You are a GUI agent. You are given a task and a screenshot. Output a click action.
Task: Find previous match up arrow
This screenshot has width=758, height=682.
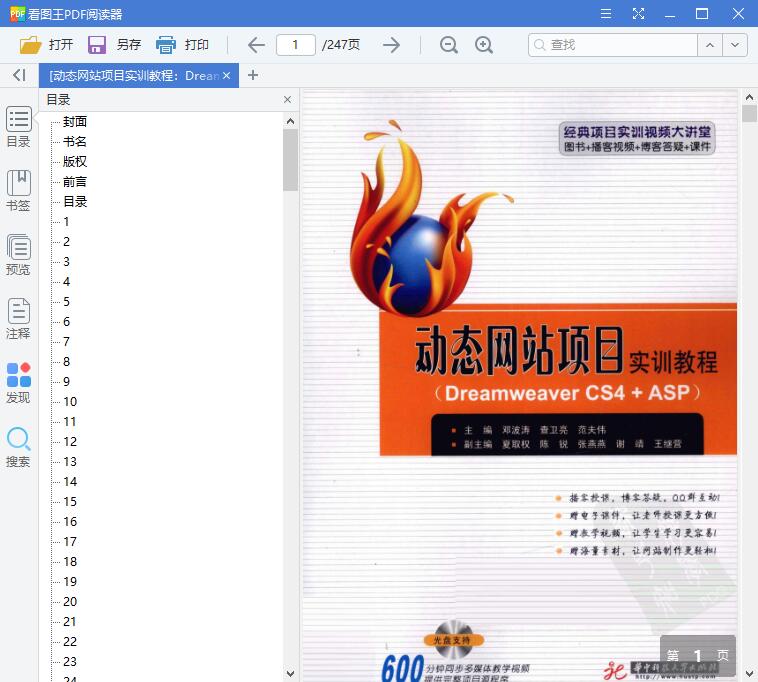click(710, 45)
